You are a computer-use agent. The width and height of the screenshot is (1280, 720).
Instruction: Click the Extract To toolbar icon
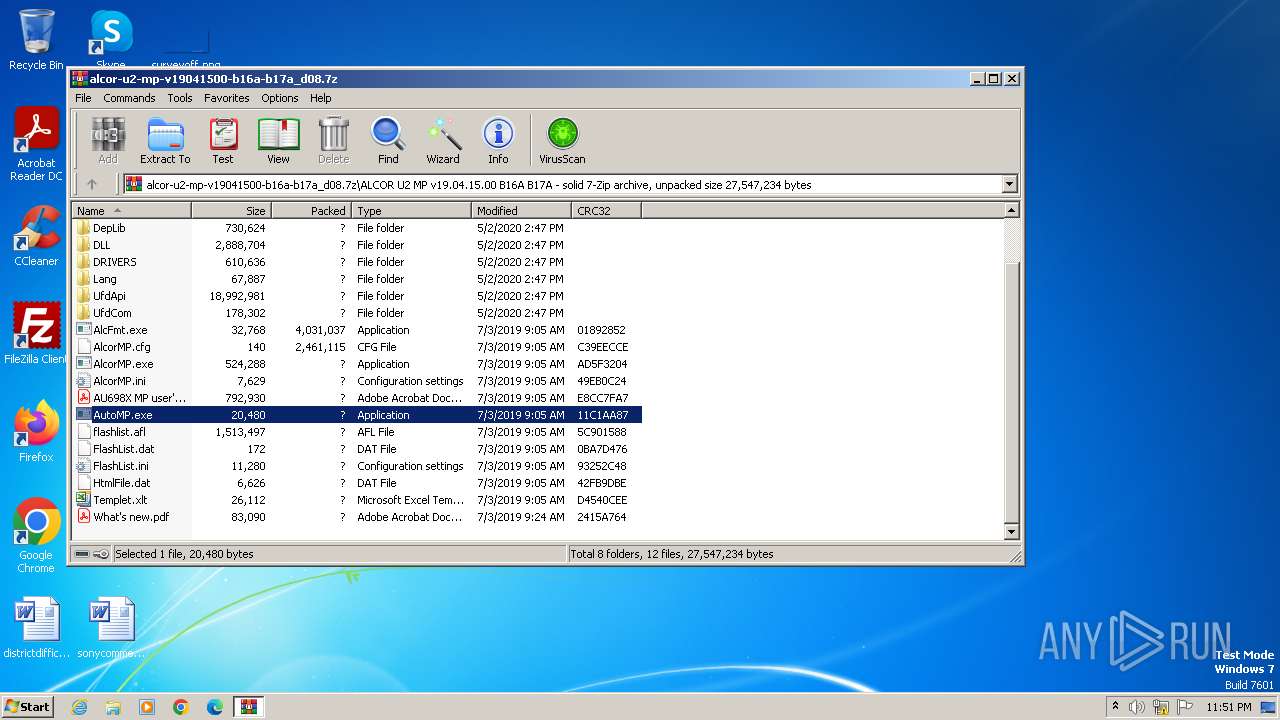[165, 141]
